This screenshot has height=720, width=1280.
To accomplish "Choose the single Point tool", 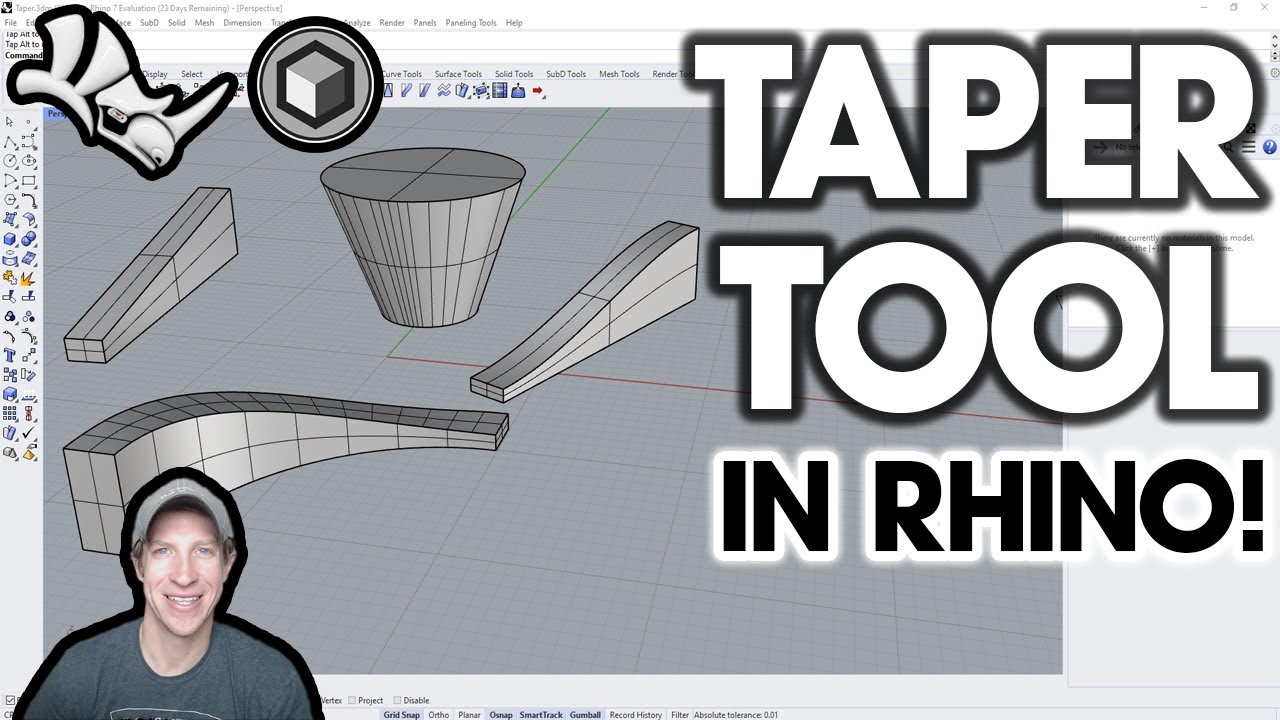I will click(29, 122).
